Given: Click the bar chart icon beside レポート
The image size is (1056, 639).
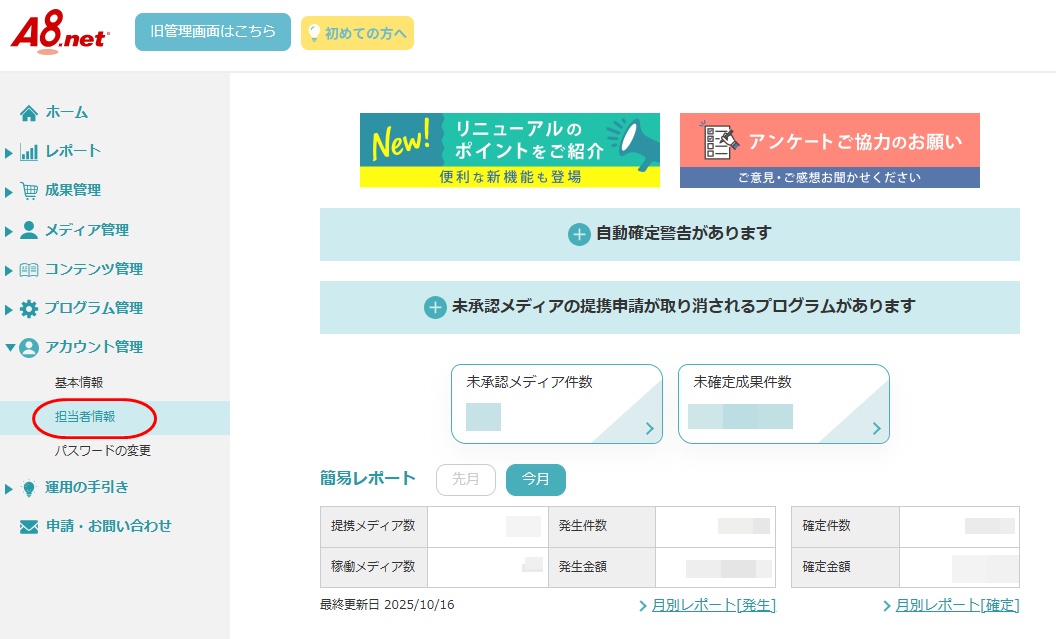Looking at the screenshot, I should click(x=29, y=152).
